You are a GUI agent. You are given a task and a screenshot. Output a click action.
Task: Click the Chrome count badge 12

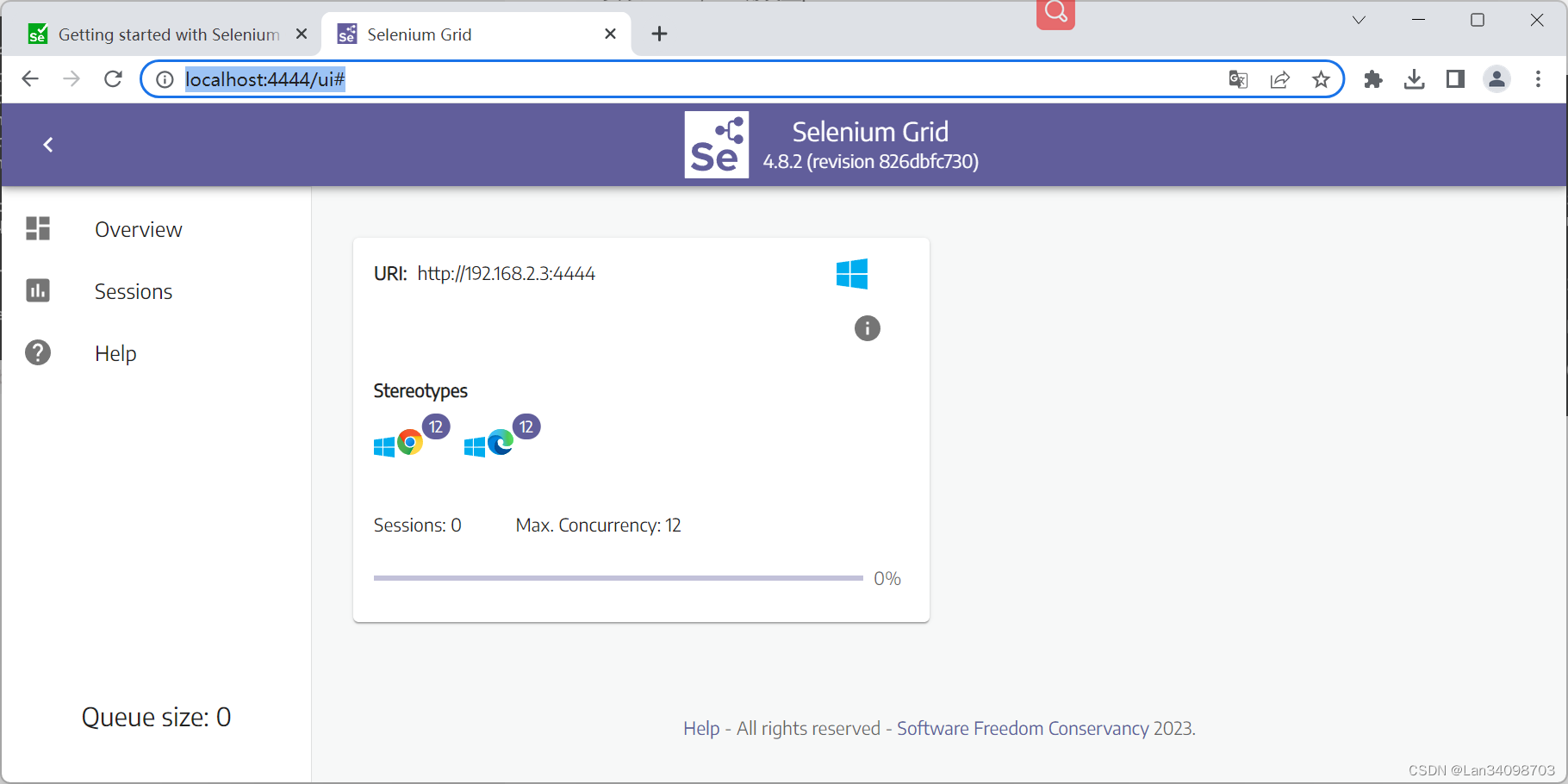pyautogui.click(x=436, y=426)
